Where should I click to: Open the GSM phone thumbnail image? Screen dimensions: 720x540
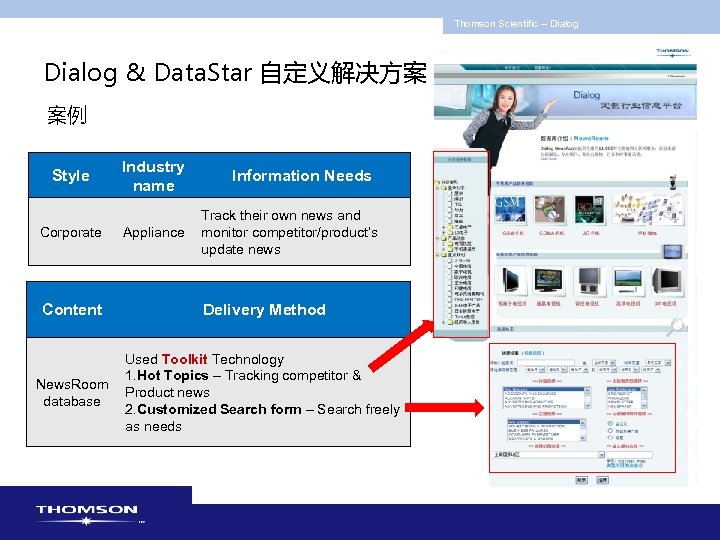pos(510,210)
